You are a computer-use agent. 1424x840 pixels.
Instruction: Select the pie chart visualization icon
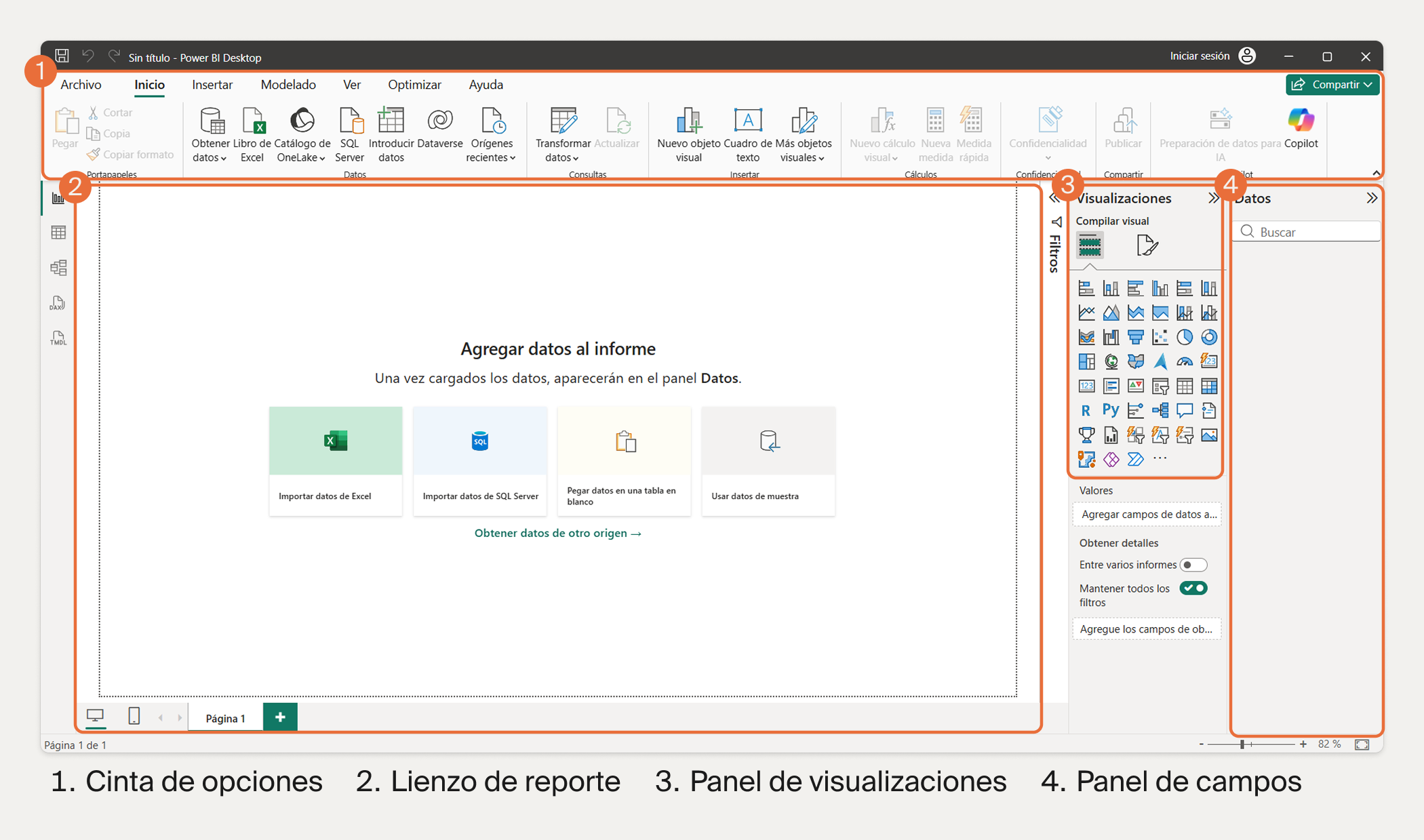pos(1184,337)
